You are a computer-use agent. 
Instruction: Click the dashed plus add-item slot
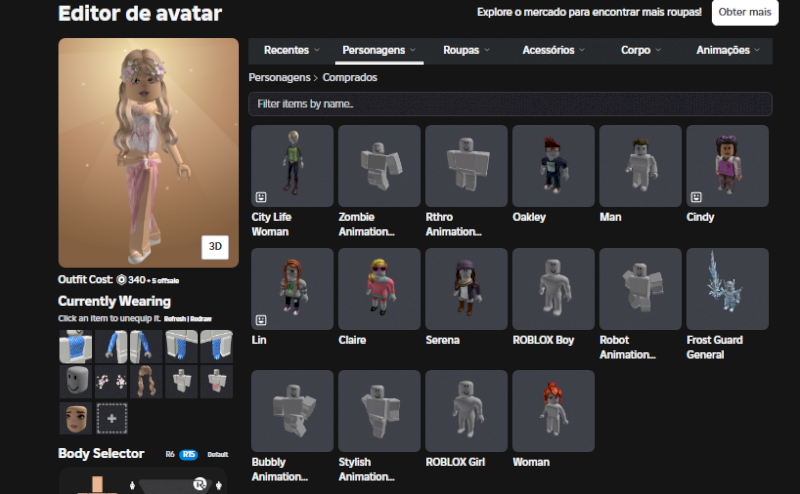click(x=112, y=418)
